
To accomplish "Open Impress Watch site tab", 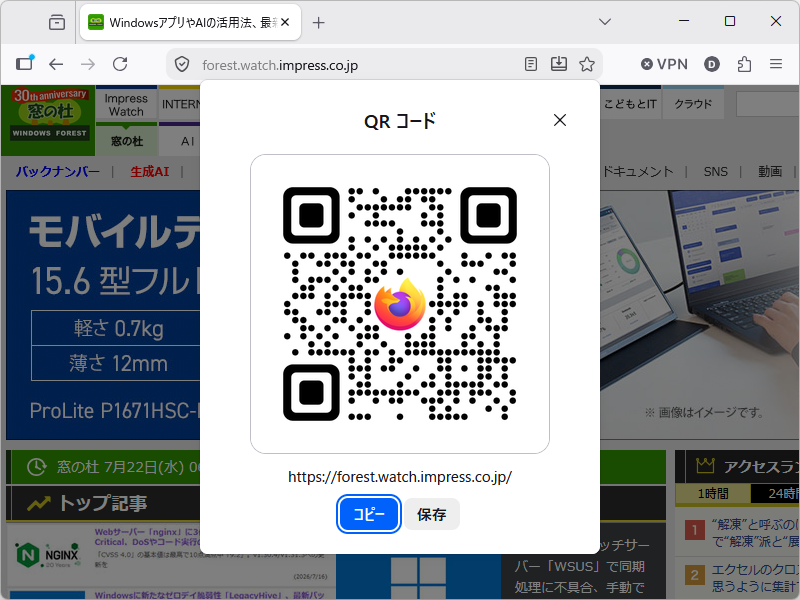I will (126, 104).
